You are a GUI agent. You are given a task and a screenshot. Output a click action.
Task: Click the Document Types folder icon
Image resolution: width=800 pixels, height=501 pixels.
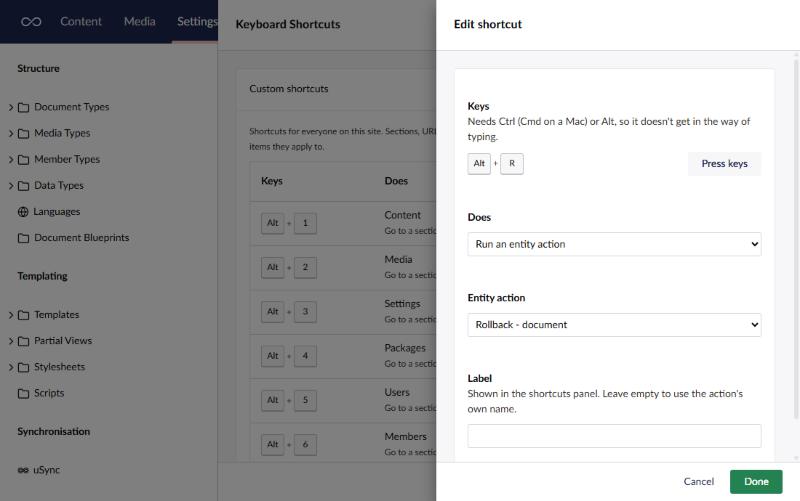pyautogui.click(x=23, y=107)
